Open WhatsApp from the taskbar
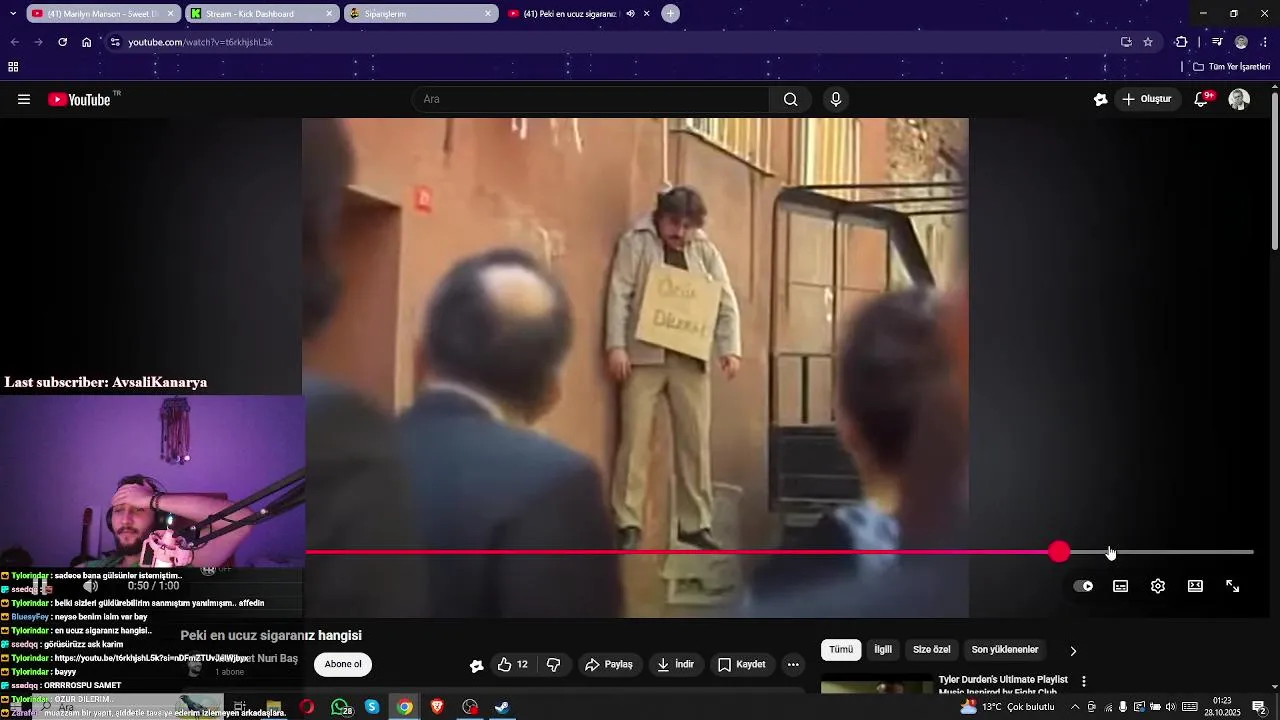Screen dimensions: 1280x720 pos(341,707)
